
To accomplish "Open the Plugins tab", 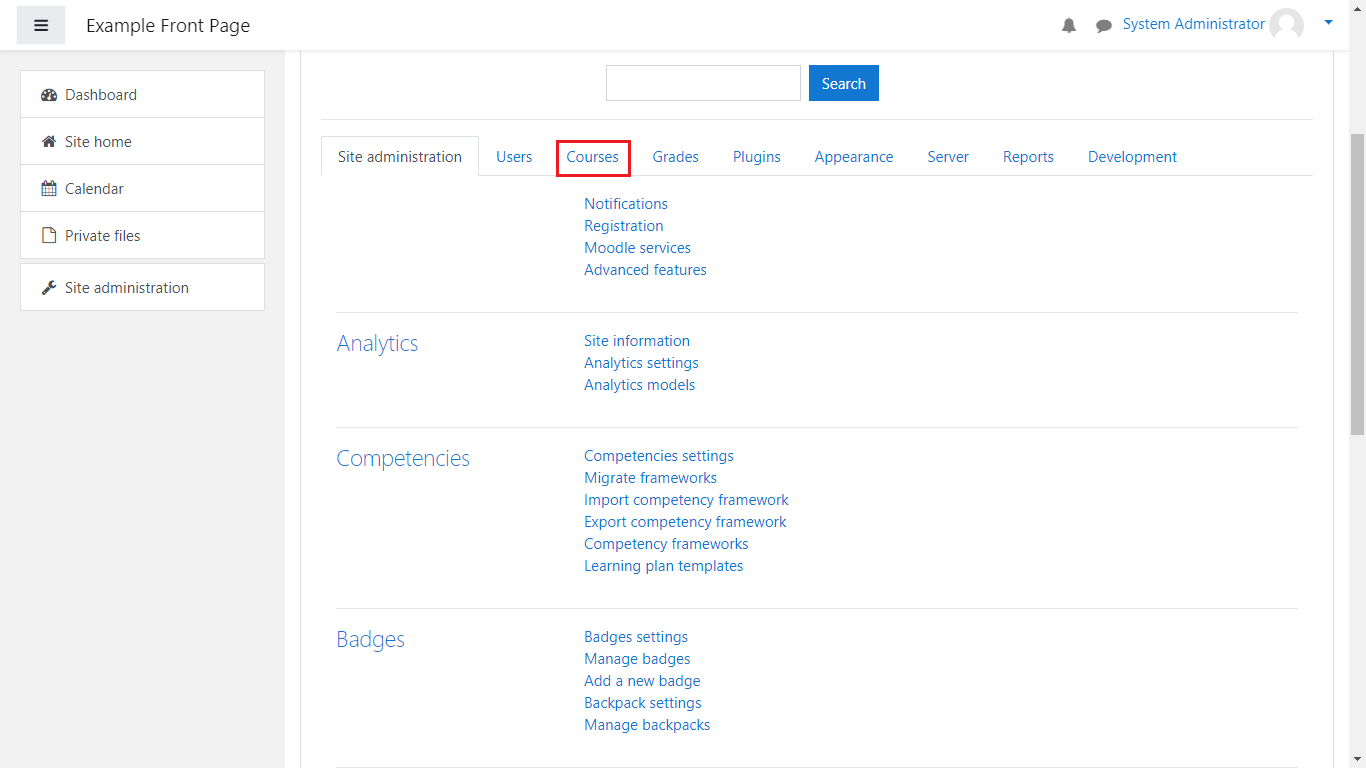I will coord(756,157).
